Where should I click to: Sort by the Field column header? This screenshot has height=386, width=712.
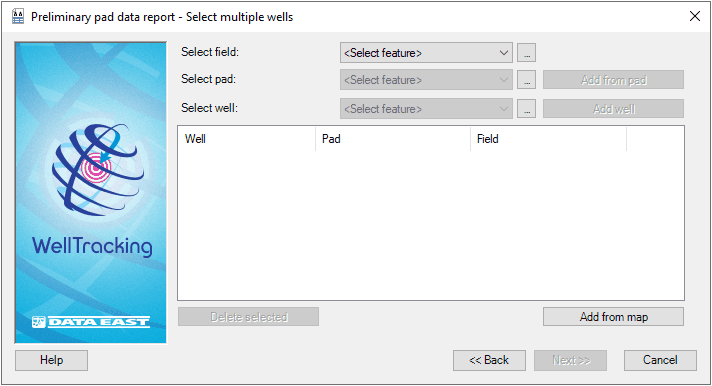[x=549, y=139]
